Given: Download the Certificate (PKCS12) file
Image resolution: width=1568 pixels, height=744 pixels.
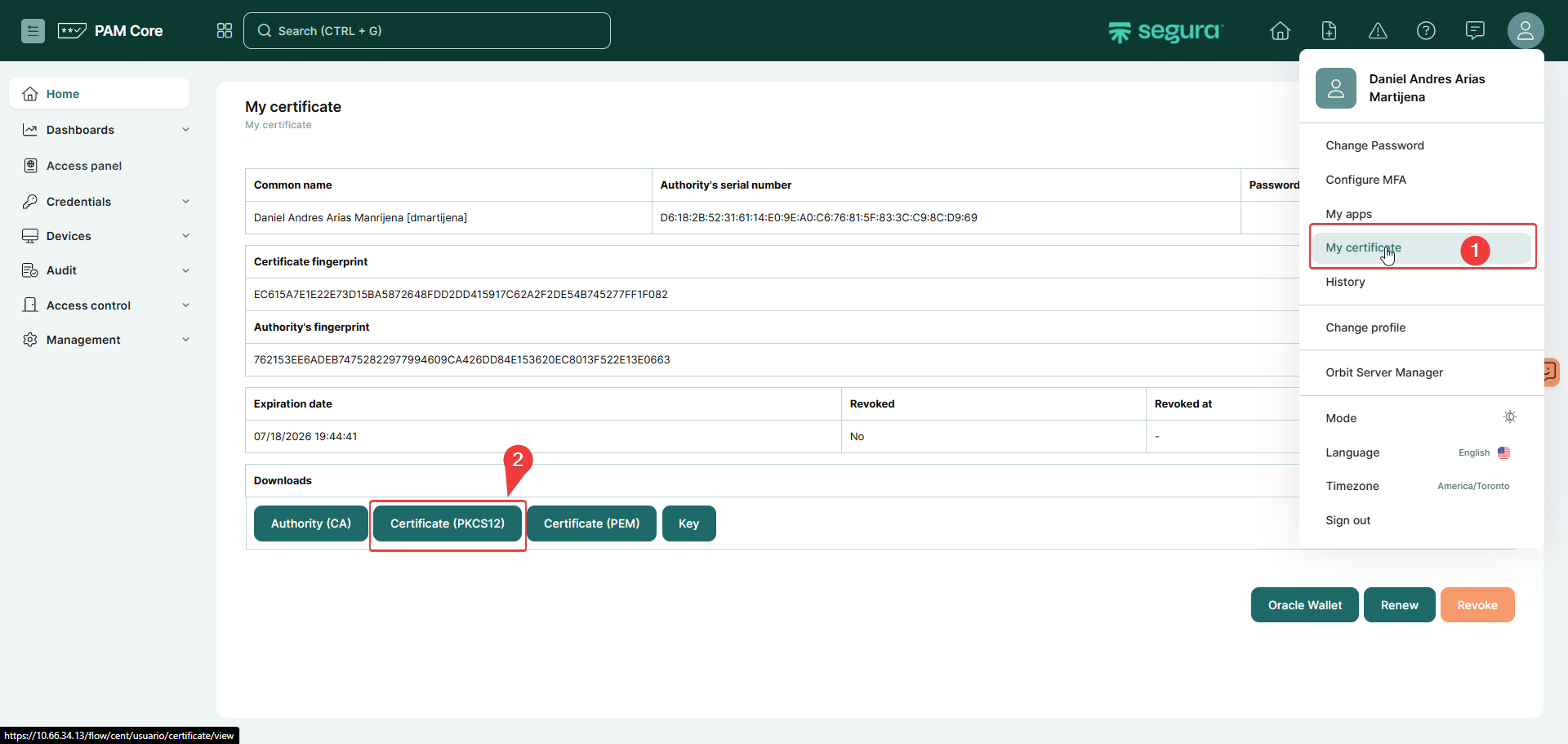Looking at the screenshot, I should click(x=448, y=523).
